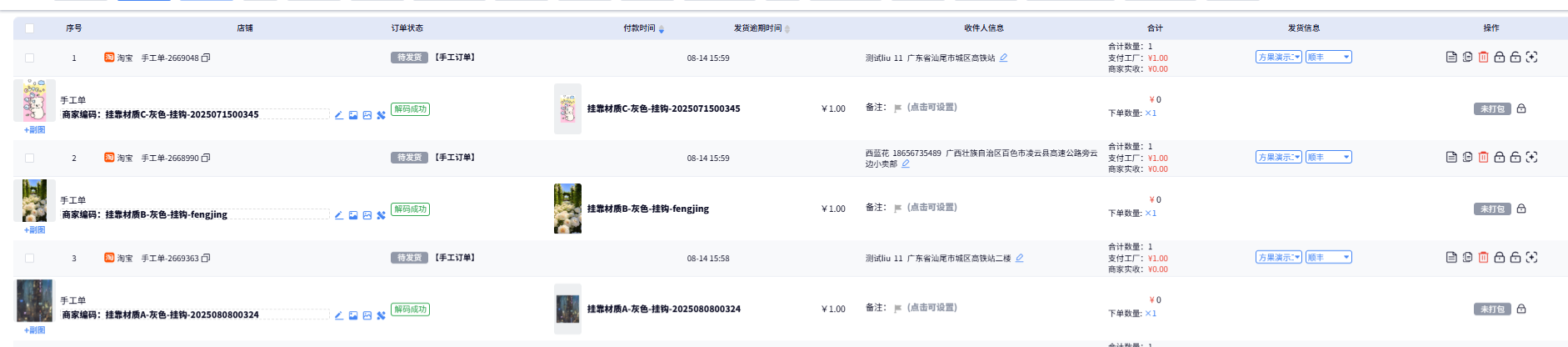Delete order 1 with red trash icon
This screenshot has height=347, width=1568.
1483,58
